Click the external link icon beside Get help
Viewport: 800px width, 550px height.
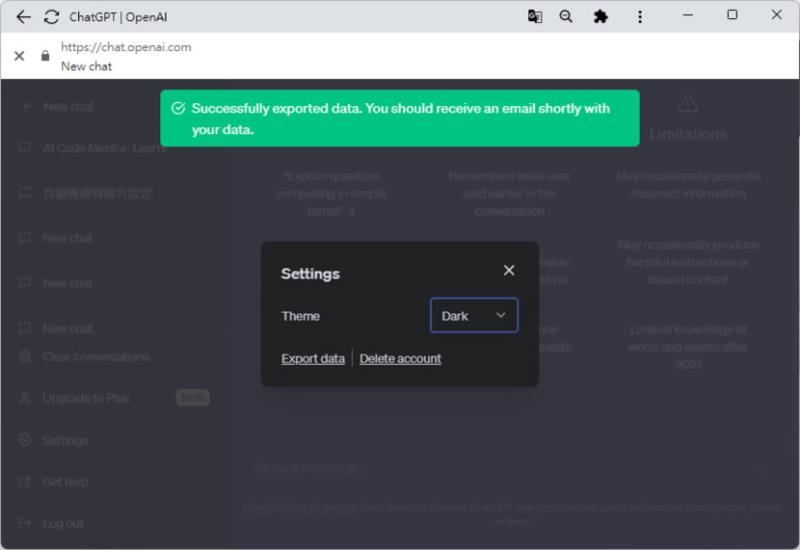click(25, 482)
